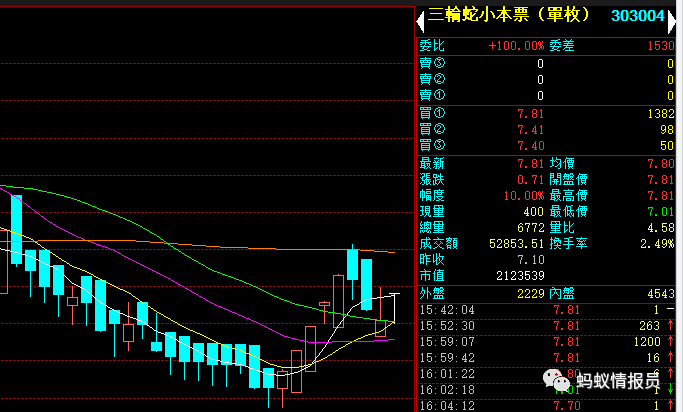This screenshot has width=683, height=412.
Task: Click the 買③ bid price 7.40
Action: (x=531, y=146)
